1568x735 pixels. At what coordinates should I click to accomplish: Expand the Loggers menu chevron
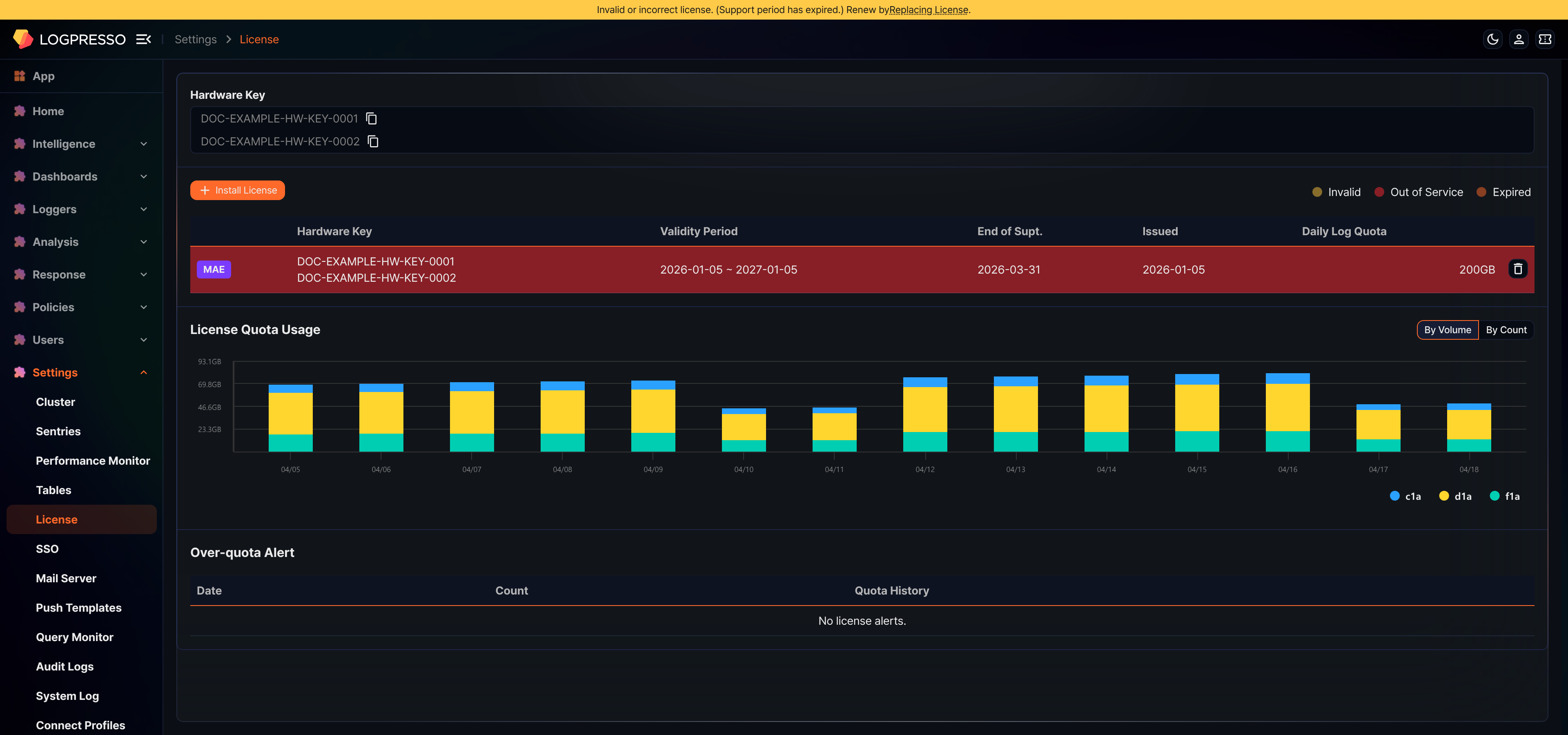pos(144,209)
